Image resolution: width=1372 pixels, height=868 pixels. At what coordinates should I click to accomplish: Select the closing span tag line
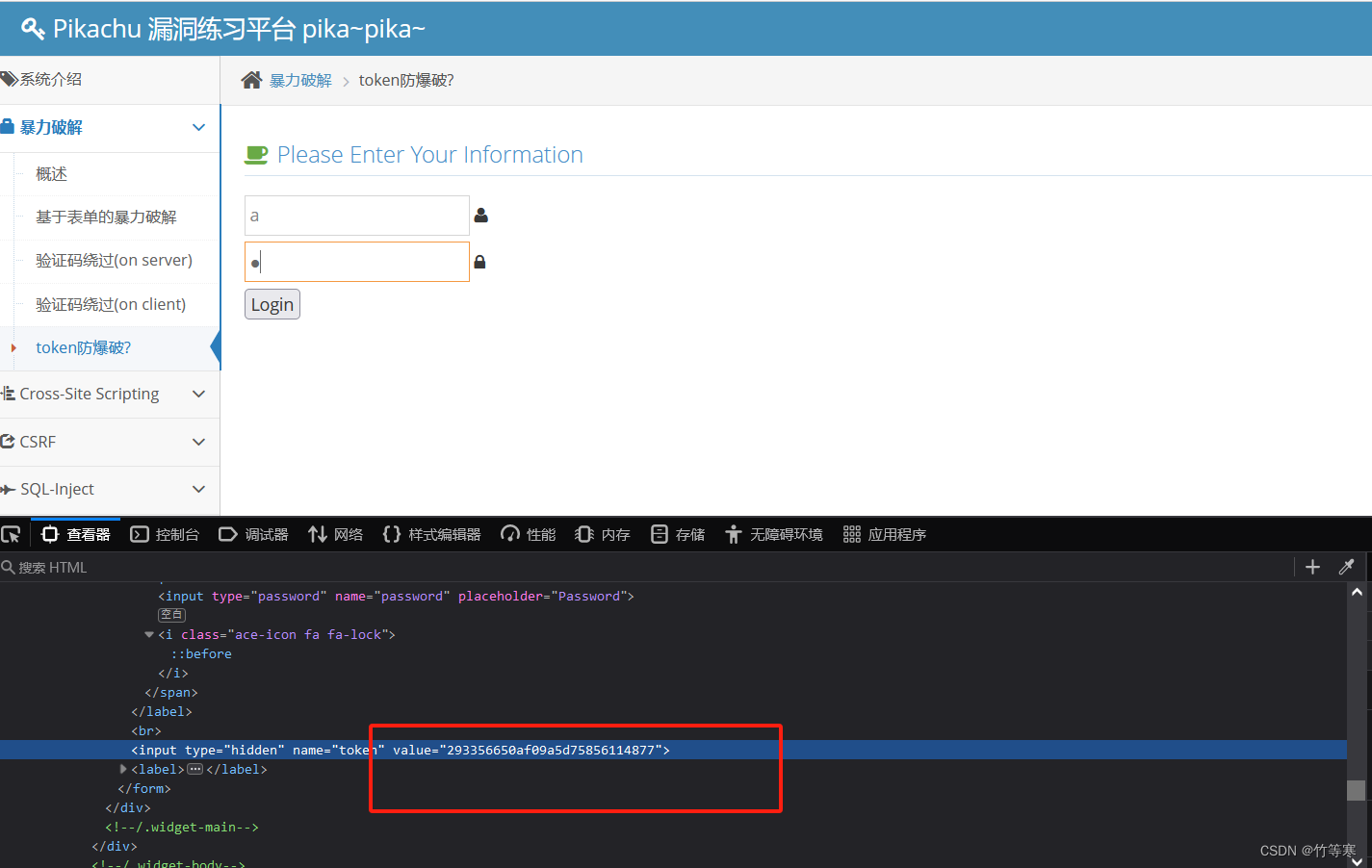pos(171,692)
